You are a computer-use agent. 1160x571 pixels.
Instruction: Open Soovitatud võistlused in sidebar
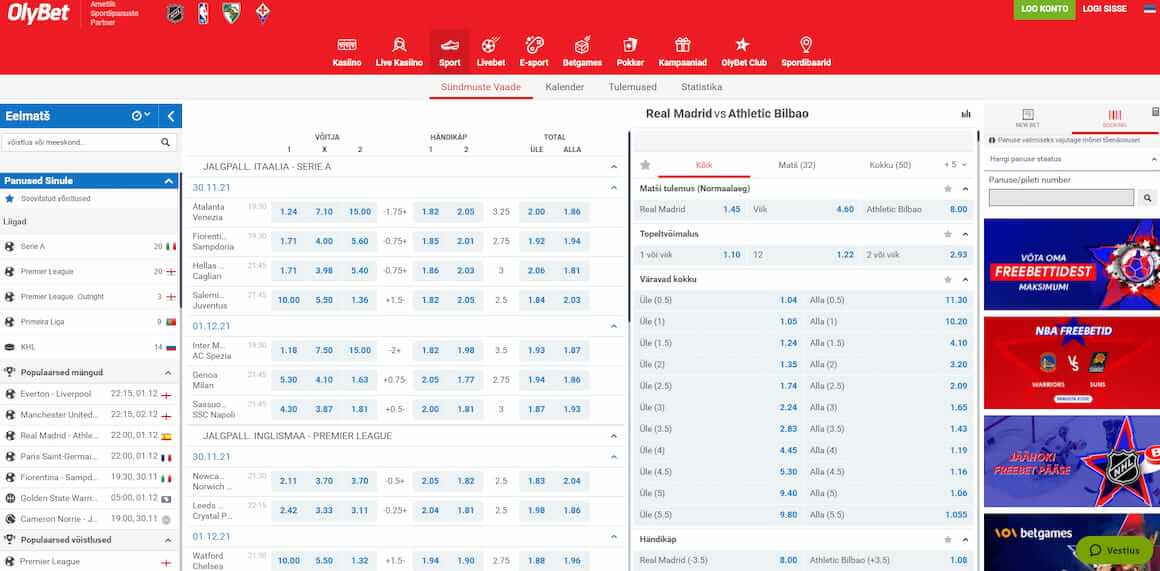pos(89,199)
